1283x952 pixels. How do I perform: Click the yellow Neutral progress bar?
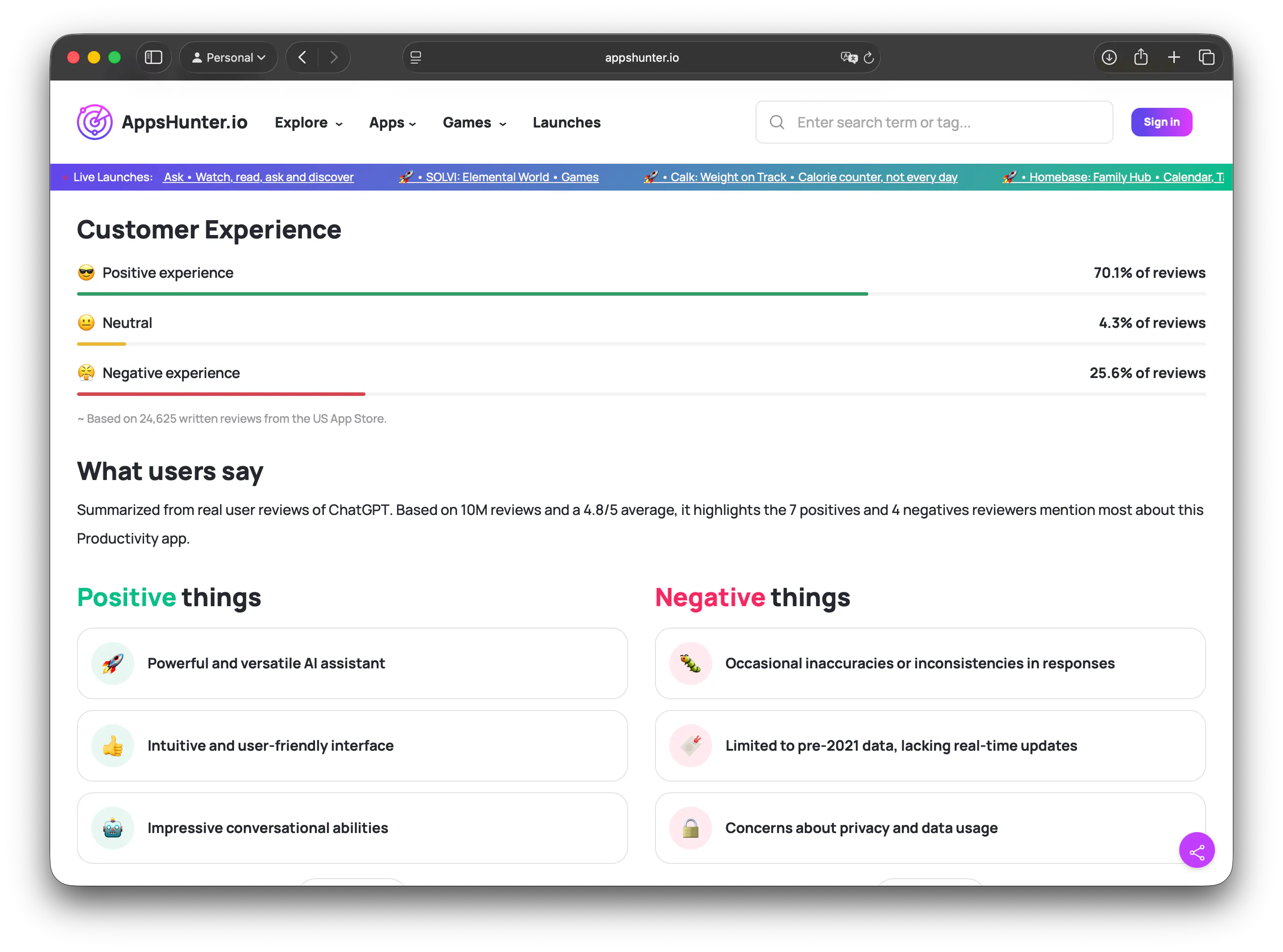point(102,344)
